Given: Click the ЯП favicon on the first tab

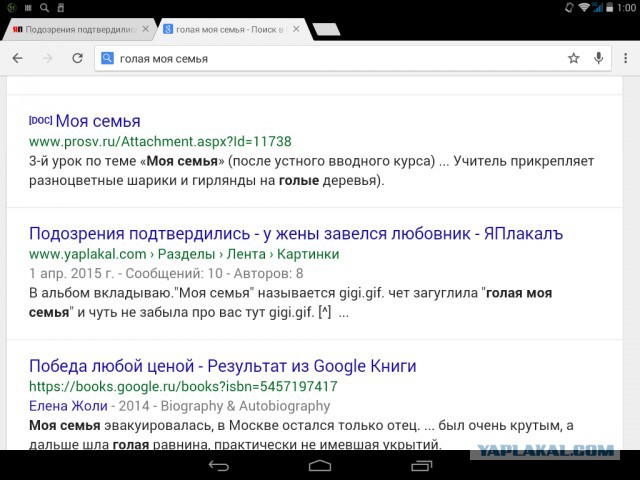Looking at the screenshot, I should click(x=18, y=29).
